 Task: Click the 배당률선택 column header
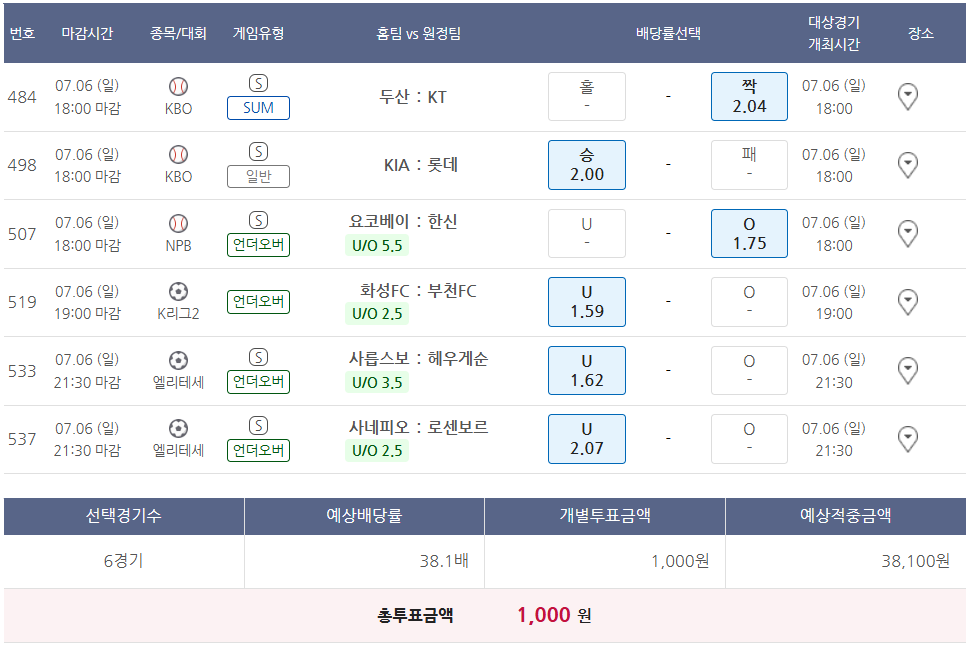pos(668,33)
